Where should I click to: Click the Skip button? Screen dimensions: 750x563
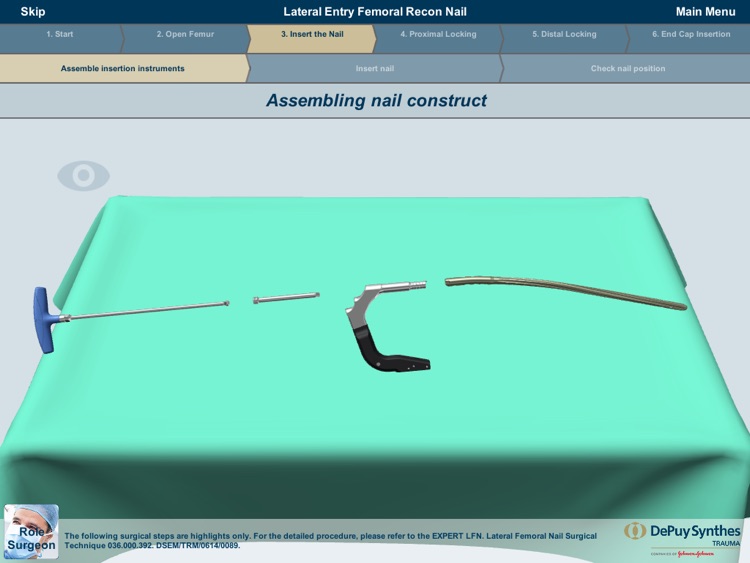point(33,11)
